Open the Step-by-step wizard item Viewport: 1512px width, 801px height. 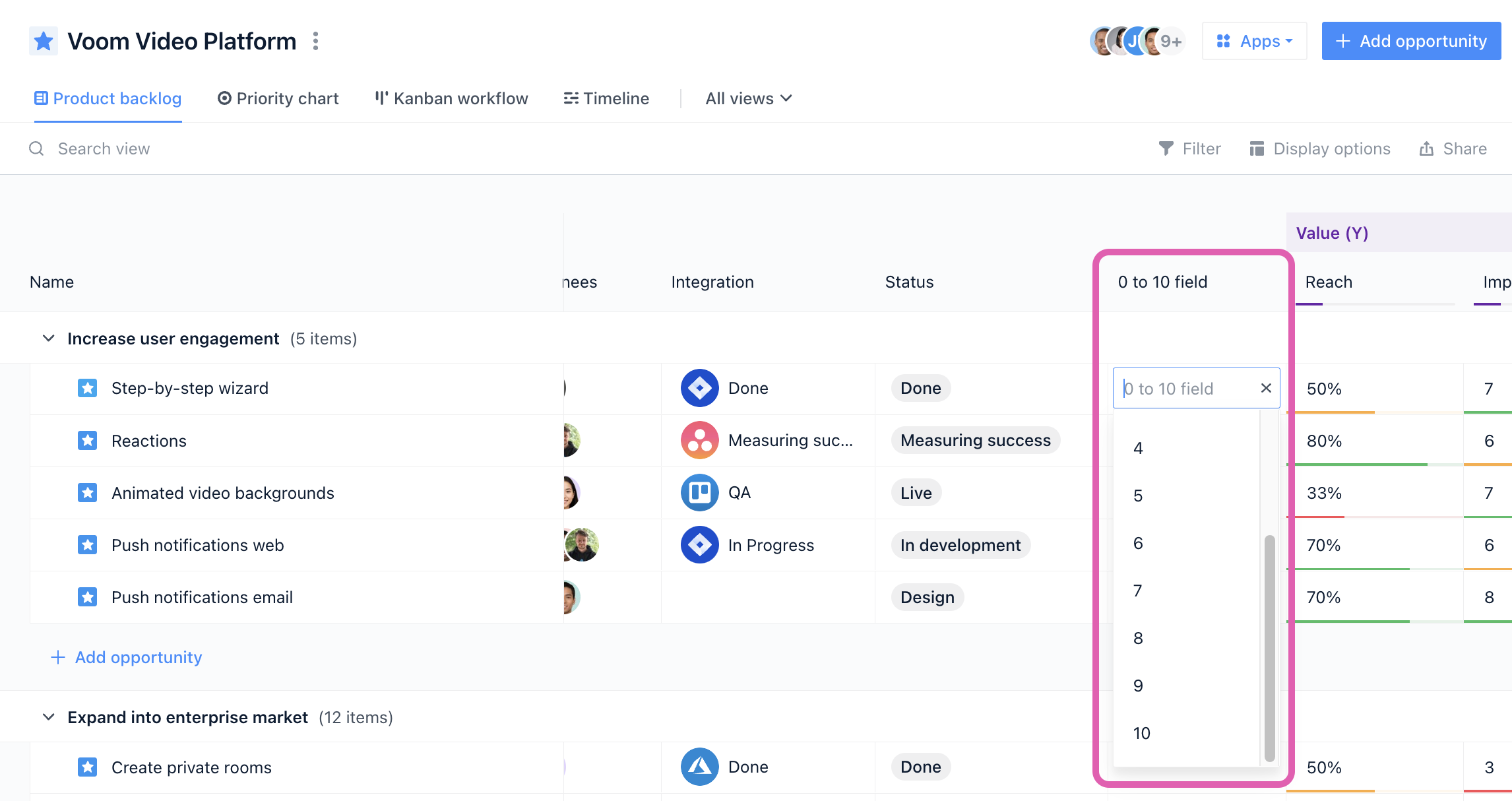point(190,388)
